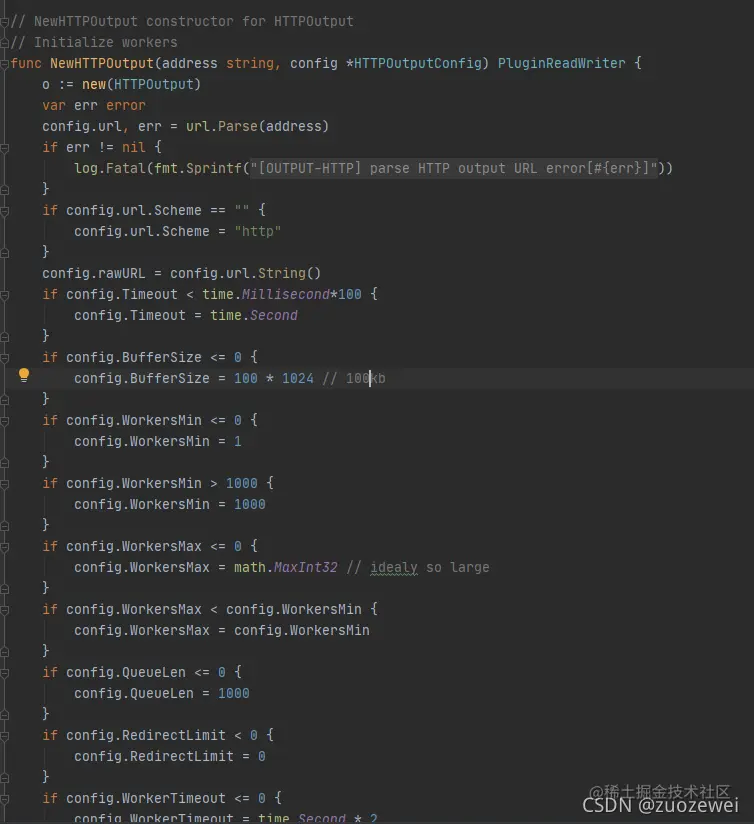This screenshot has width=754, height=824.
Task: Collapse the 'if config.BufferSize' block
Action: pyautogui.click(x=5, y=358)
